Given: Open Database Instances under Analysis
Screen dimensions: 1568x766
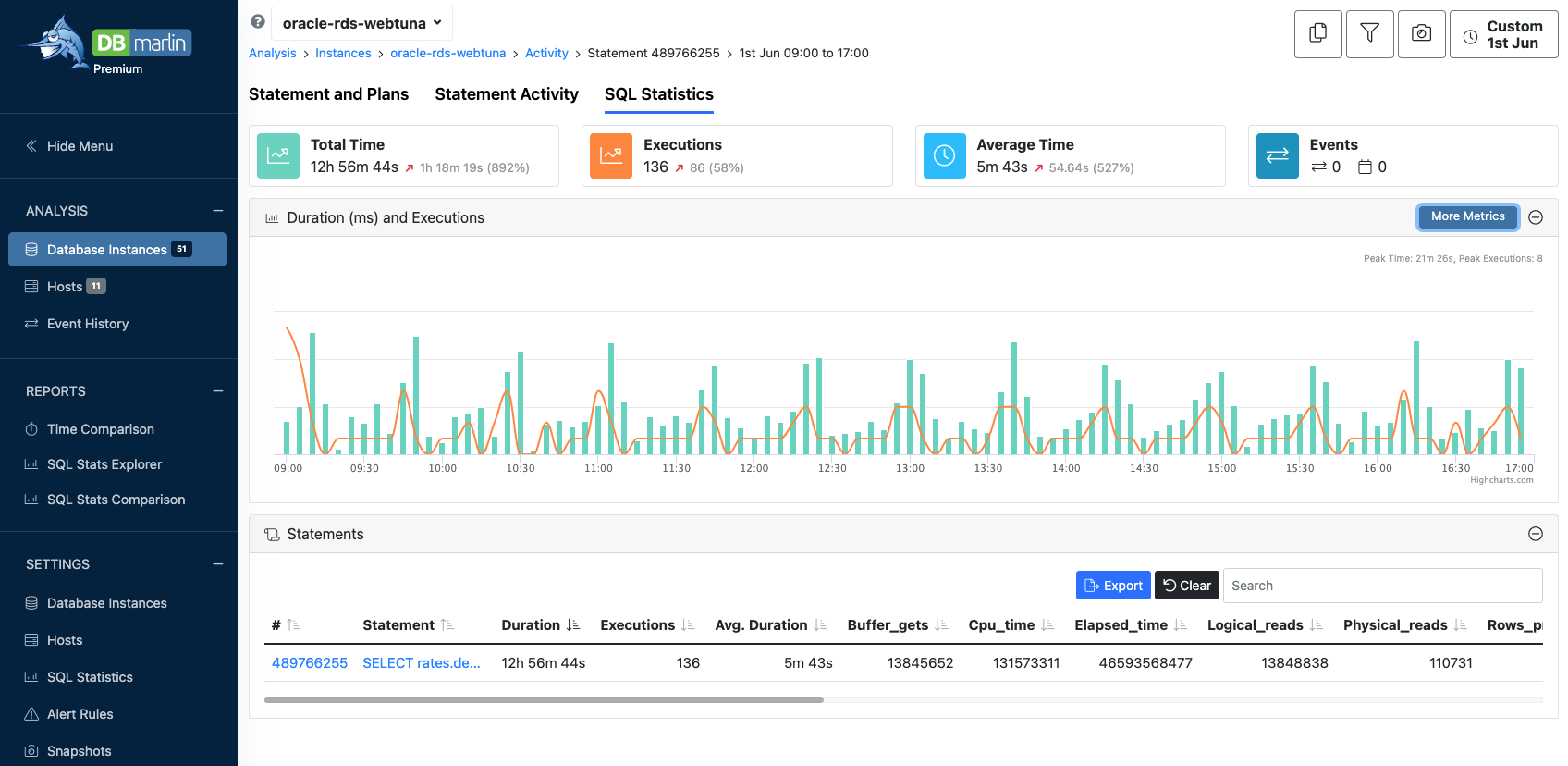Looking at the screenshot, I should [x=117, y=250].
